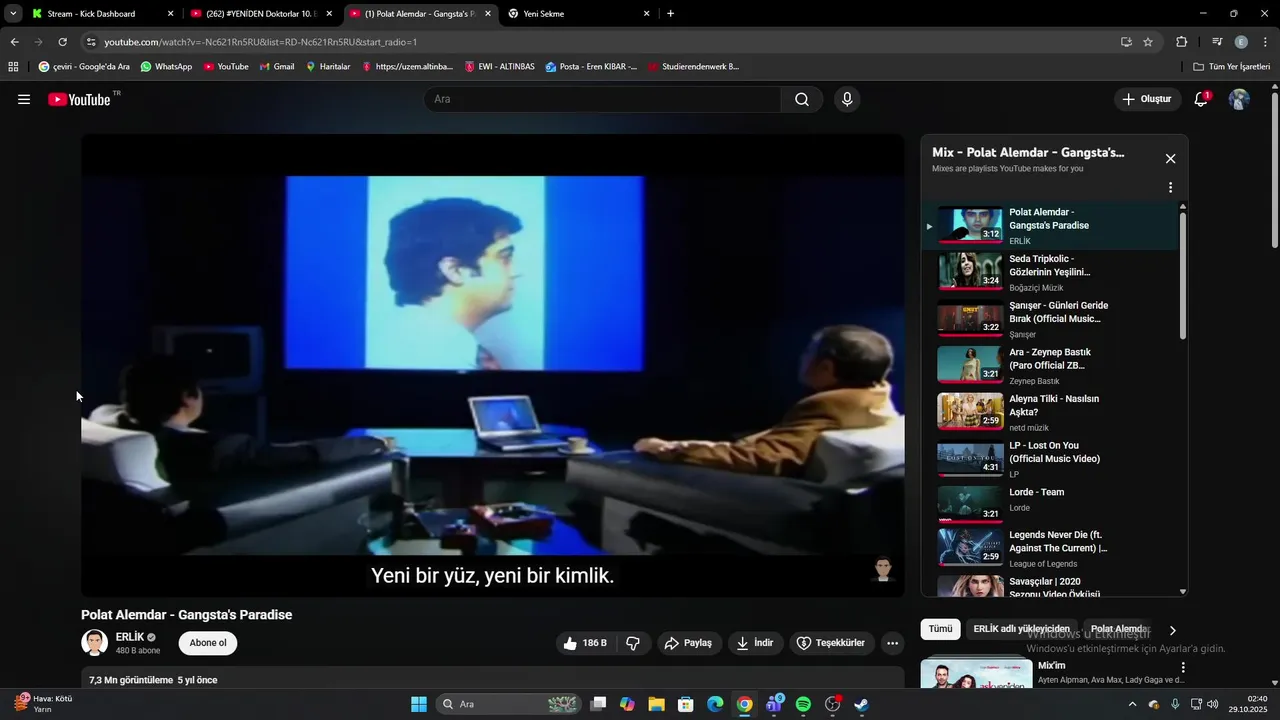Go back in browser history
This screenshot has width=1280, height=720.
pyautogui.click(x=14, y=42)
